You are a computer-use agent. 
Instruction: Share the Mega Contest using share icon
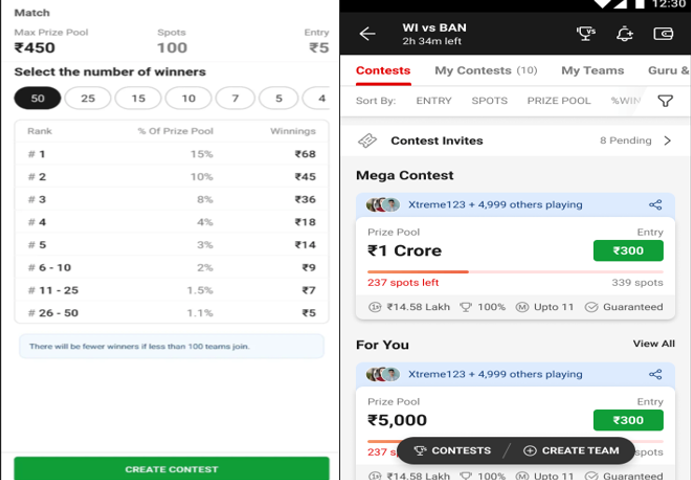click(655, 205)
